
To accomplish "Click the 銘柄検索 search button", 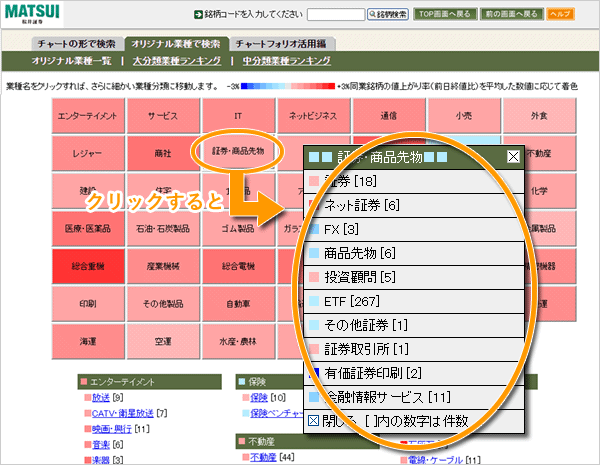I will (388, 15).
